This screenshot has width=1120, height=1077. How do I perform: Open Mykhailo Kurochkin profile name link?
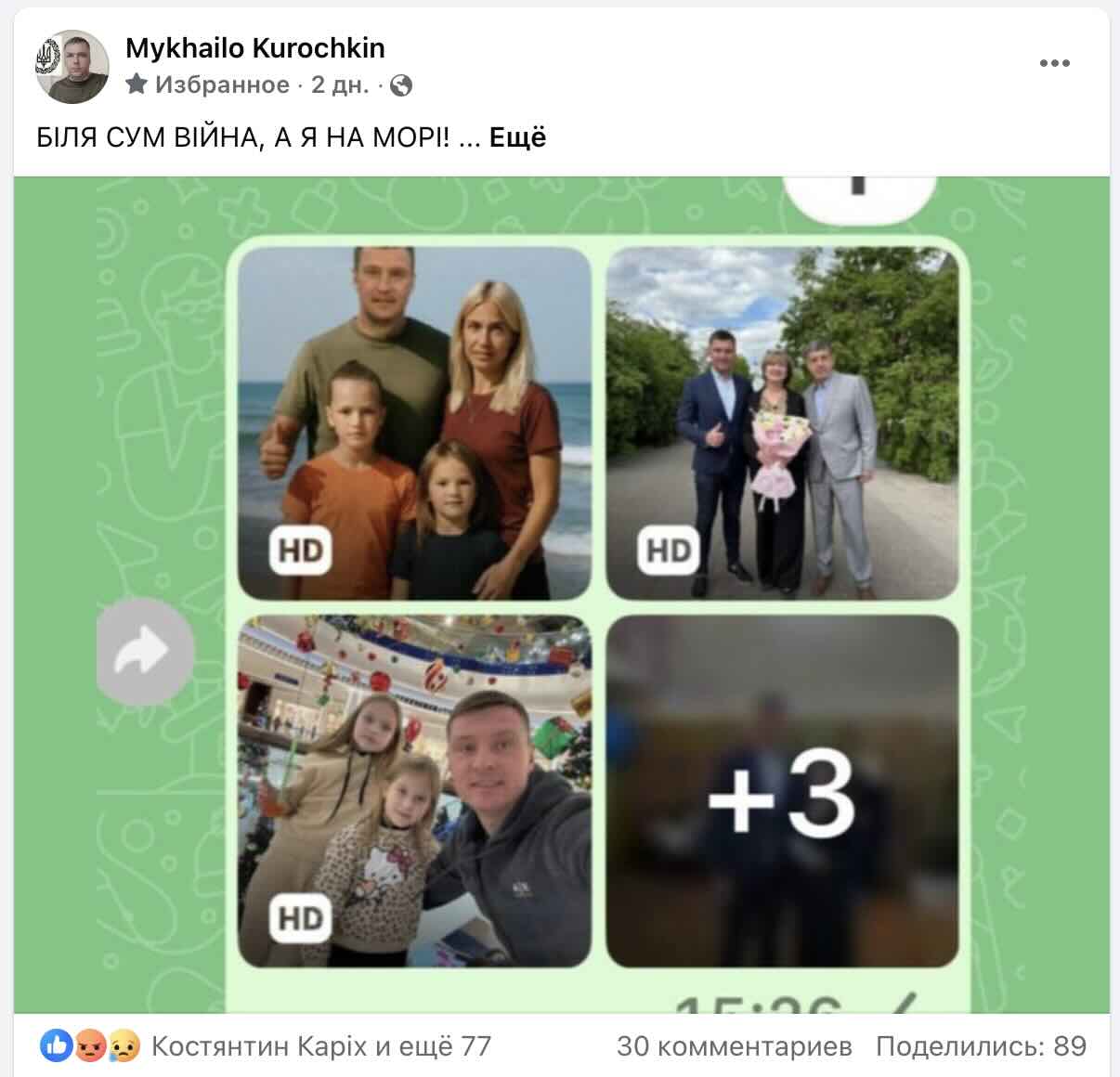[x=255, y=47]
